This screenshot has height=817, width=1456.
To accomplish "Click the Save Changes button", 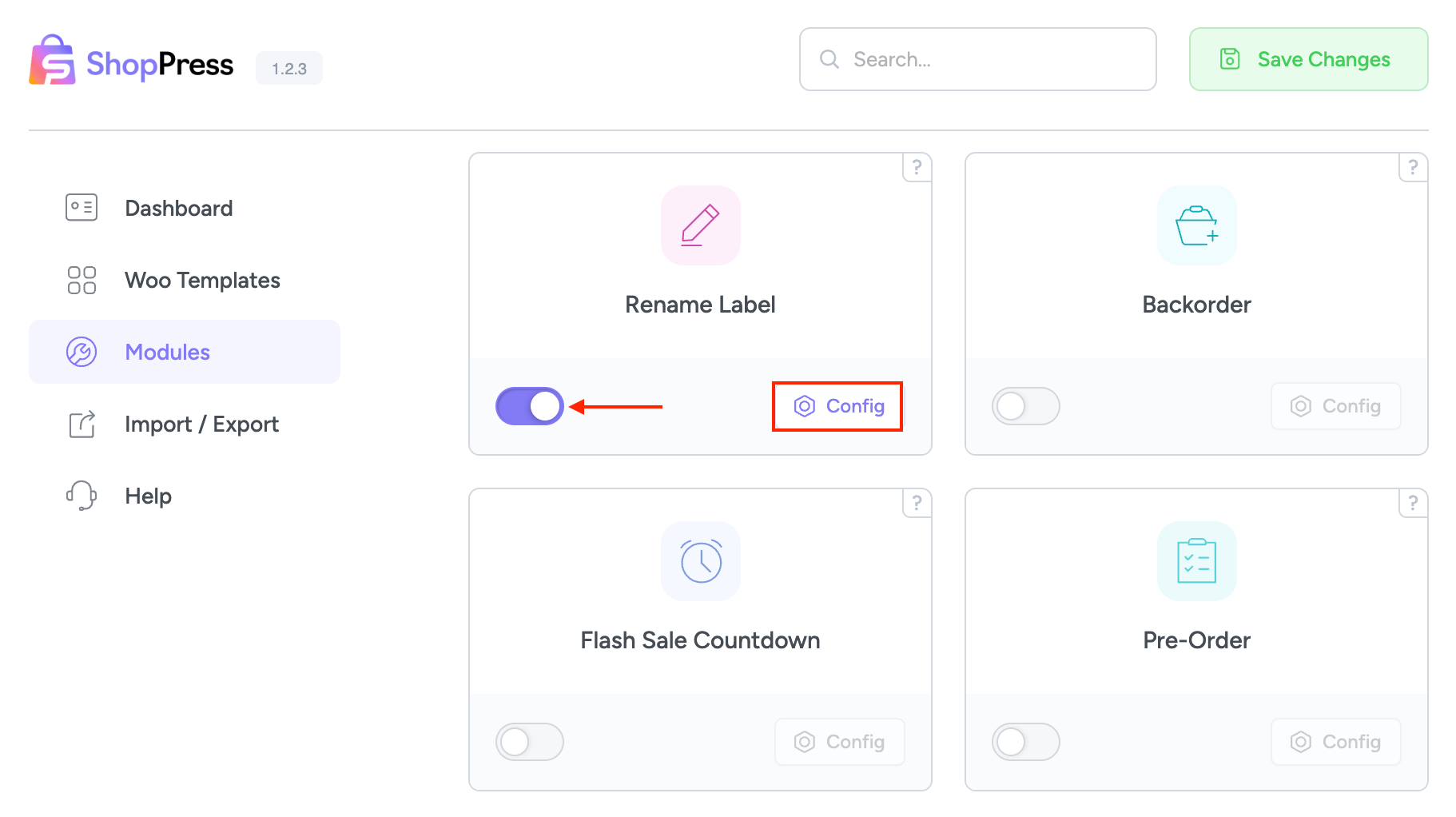I will pos(1308,59).
